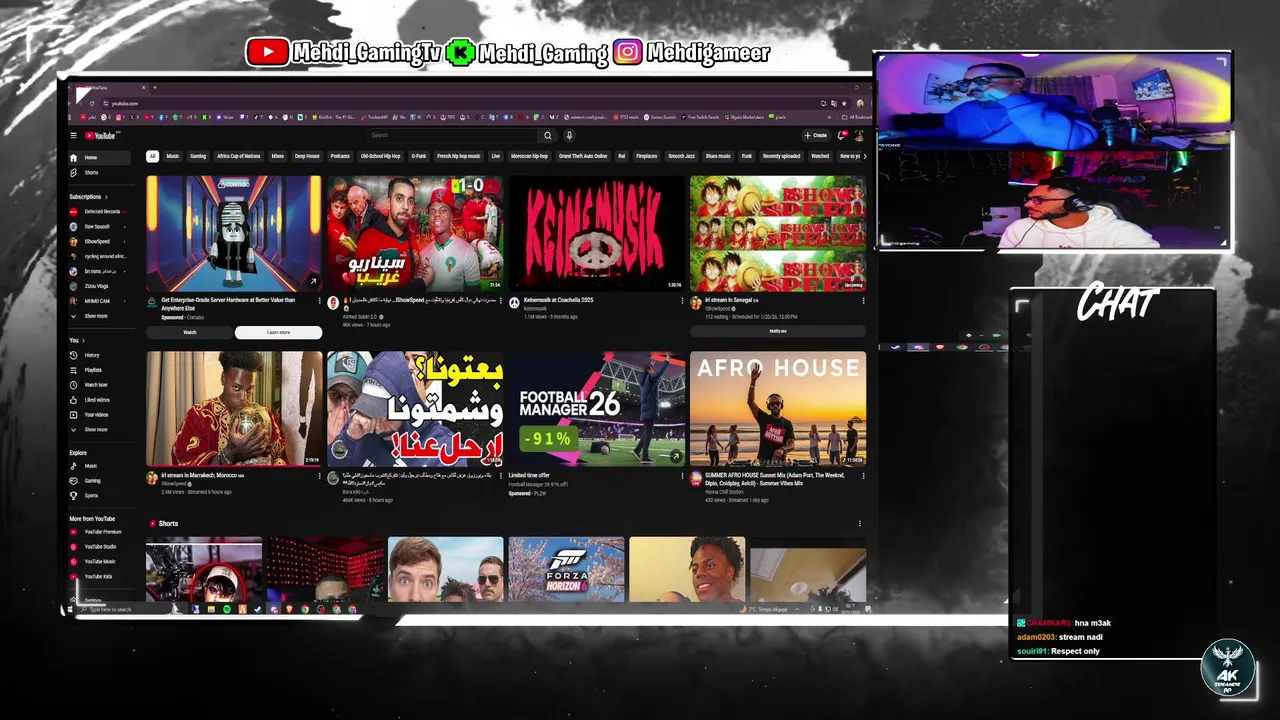
Task: Open Sports under Explore
Action: coord(99,495)
